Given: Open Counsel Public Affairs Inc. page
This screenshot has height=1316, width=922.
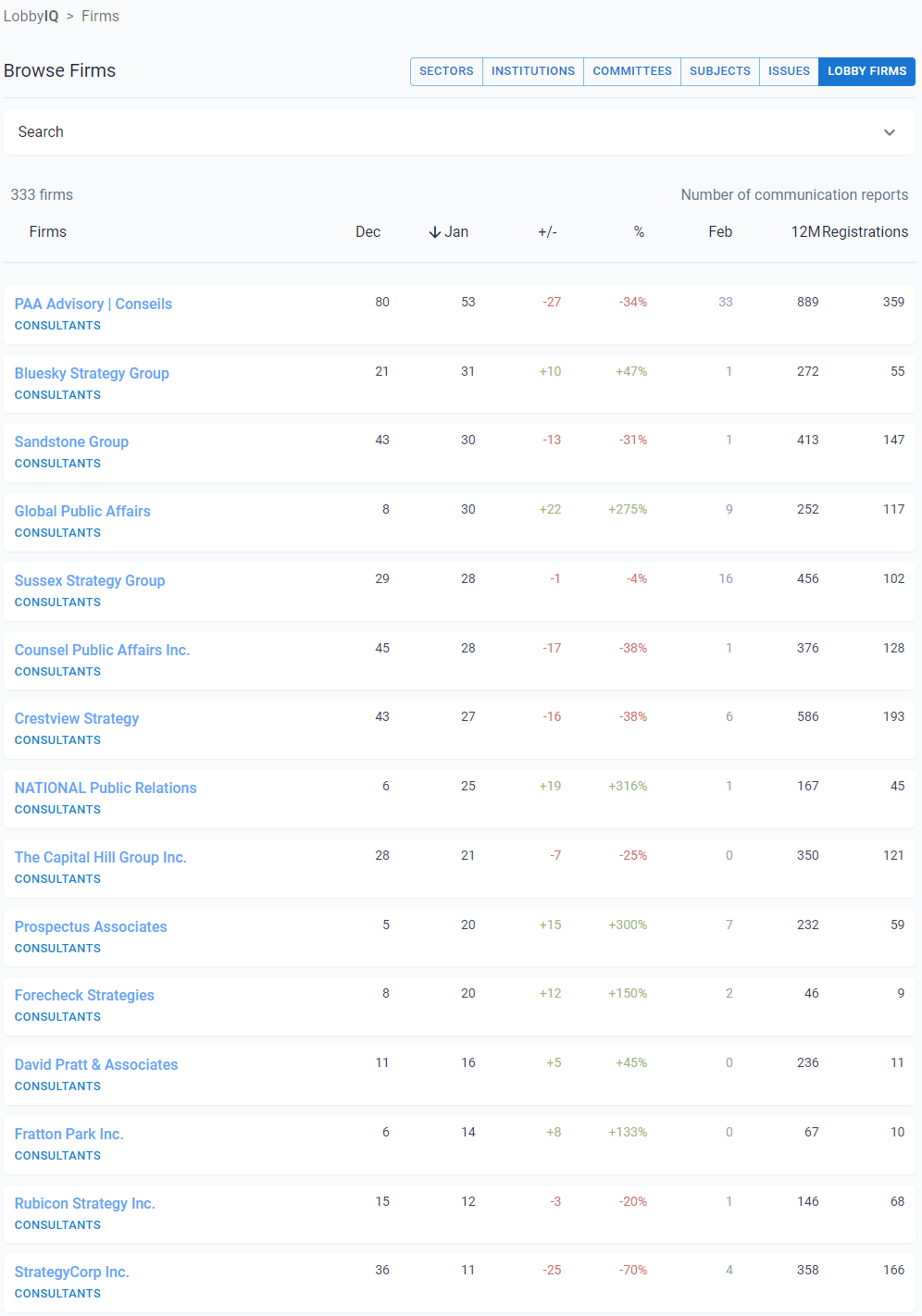Looking at the screenshot, I should click(102, 650).
